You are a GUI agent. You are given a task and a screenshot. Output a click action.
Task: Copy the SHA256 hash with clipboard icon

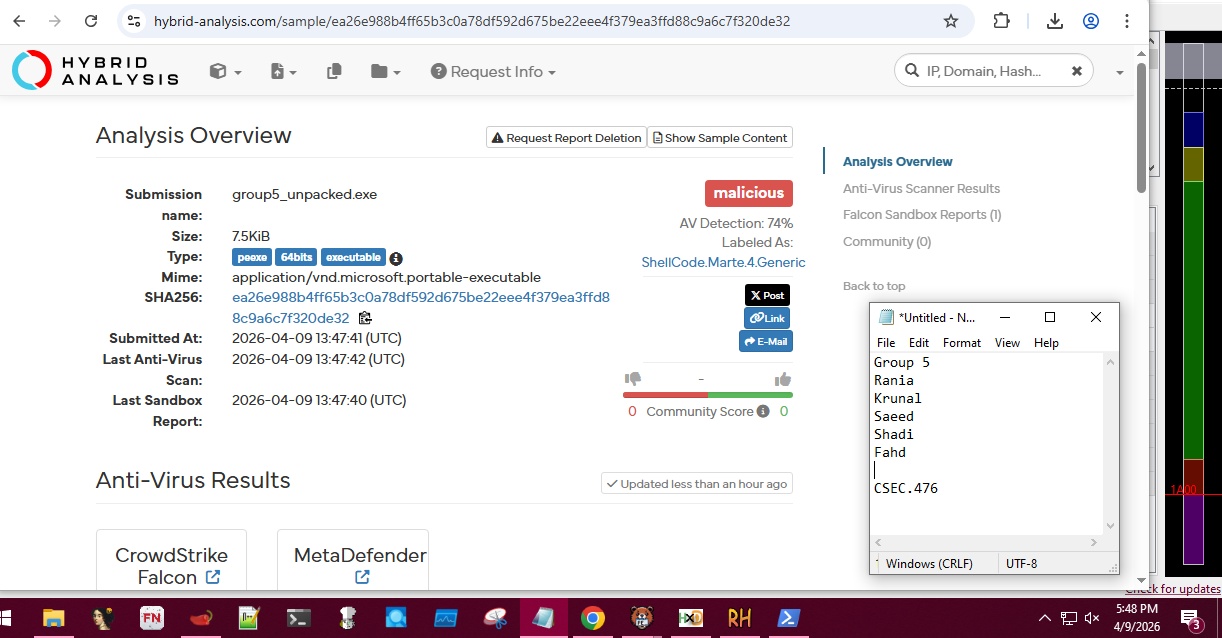pos(365,318)
